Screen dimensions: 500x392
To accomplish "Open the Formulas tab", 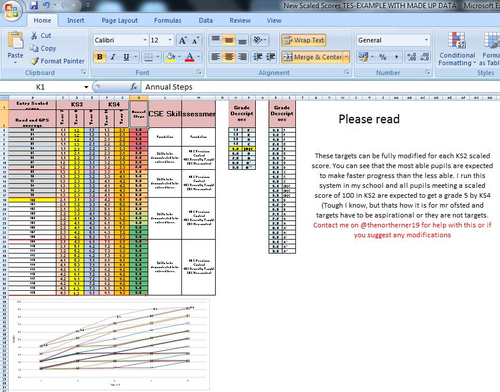I will (168, 21).
